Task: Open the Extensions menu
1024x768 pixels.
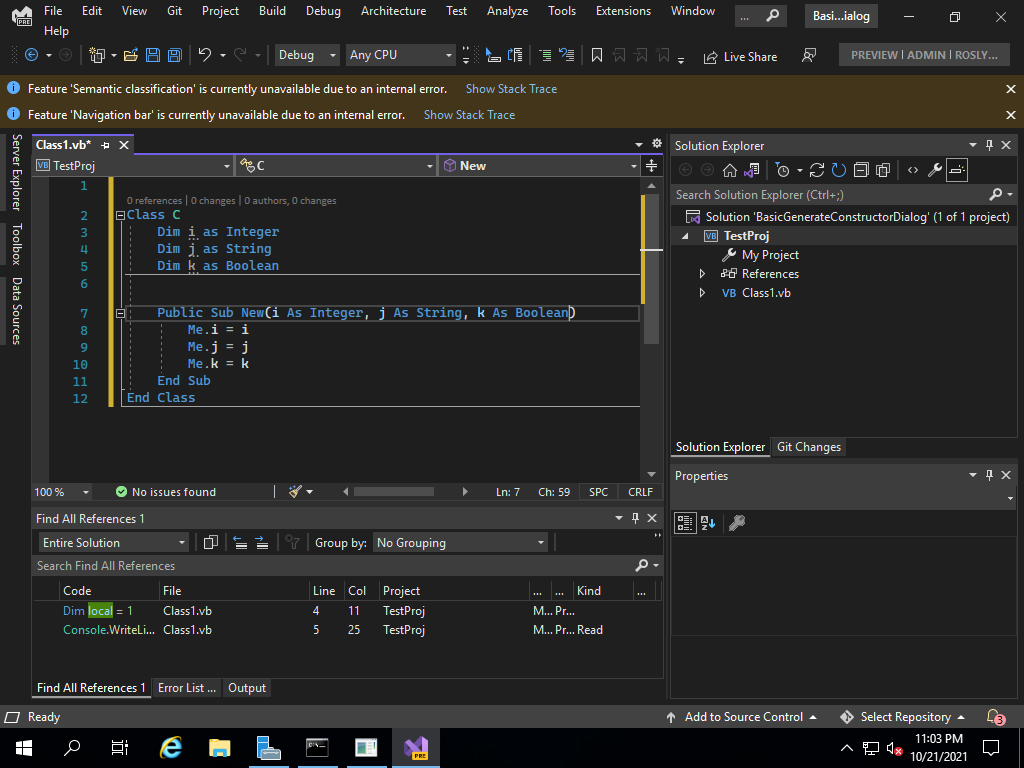Action: click(623, 11)
